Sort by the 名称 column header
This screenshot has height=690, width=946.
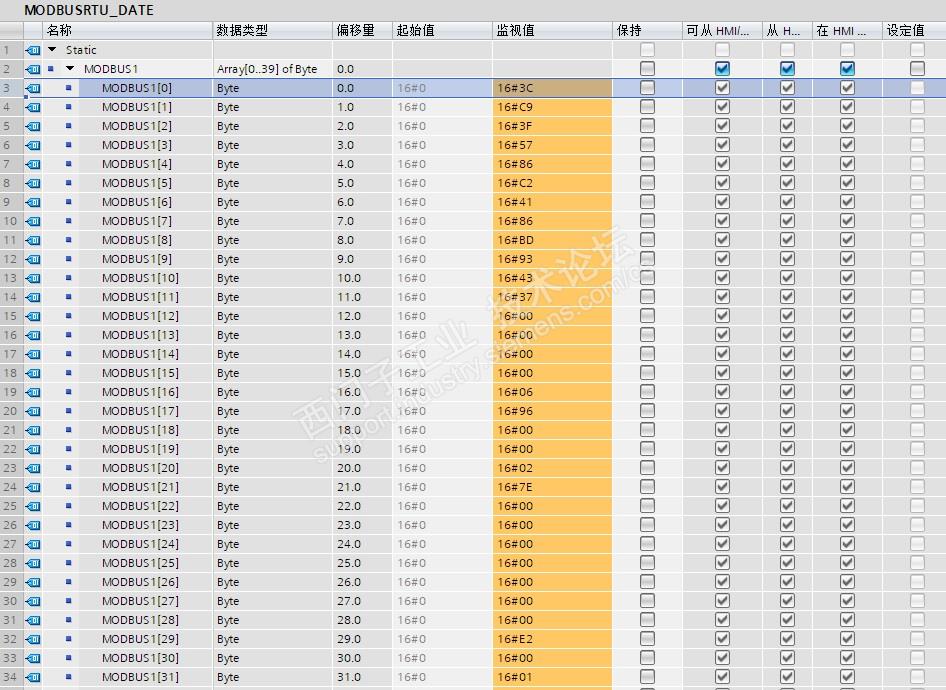pos(127,30)
